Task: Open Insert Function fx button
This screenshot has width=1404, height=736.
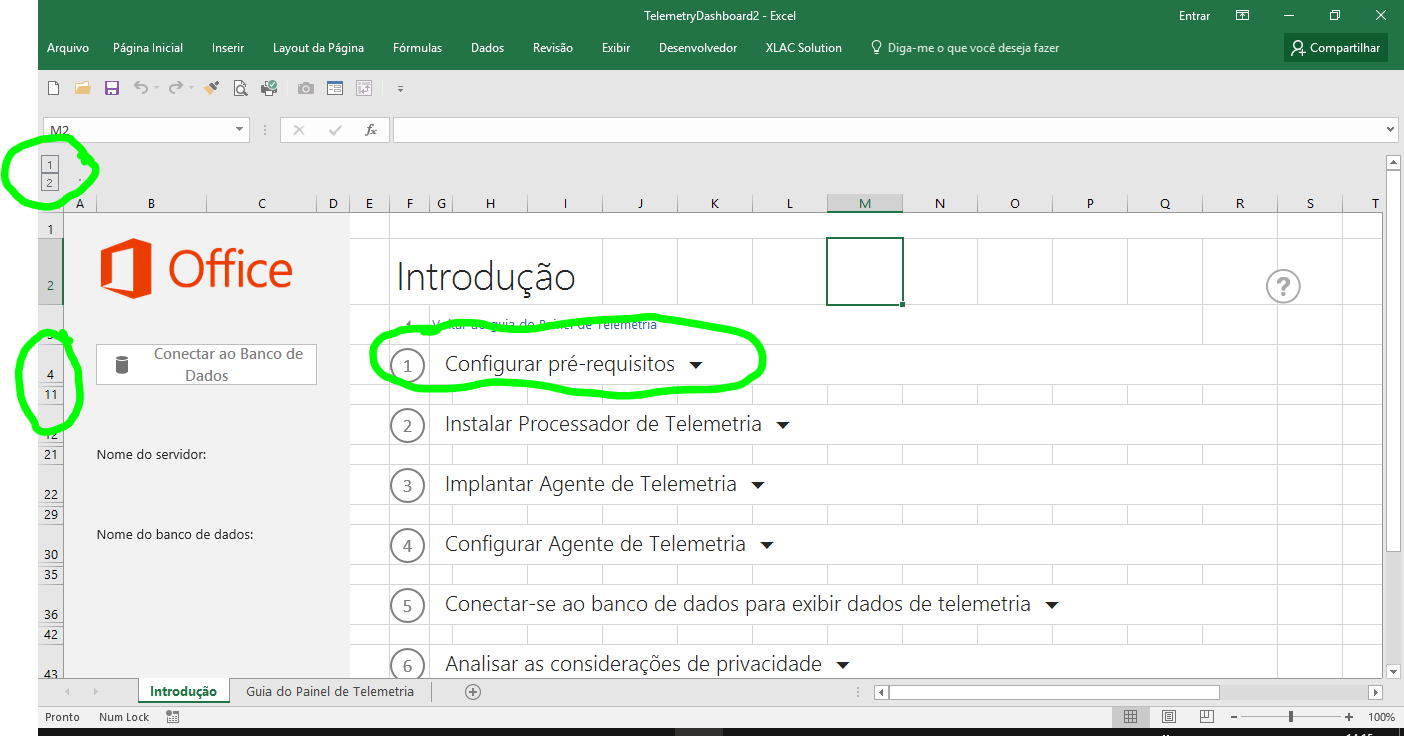Action: [371, 130]
